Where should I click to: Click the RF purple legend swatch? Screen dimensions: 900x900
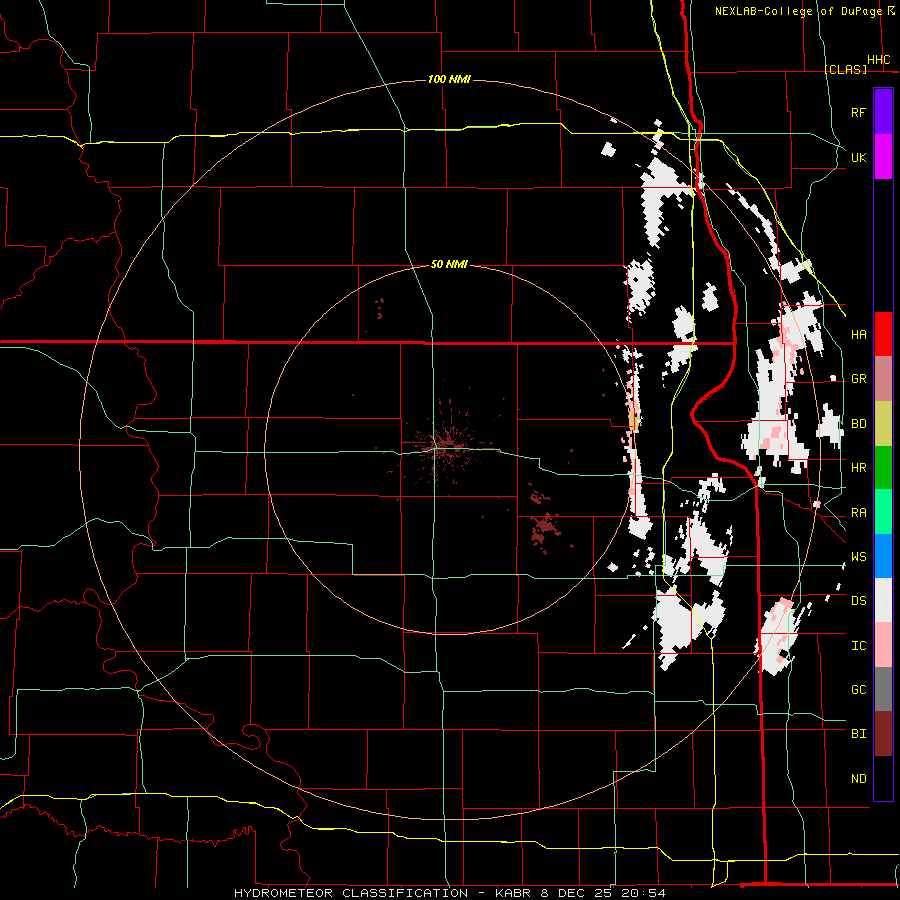coord(883,112)
